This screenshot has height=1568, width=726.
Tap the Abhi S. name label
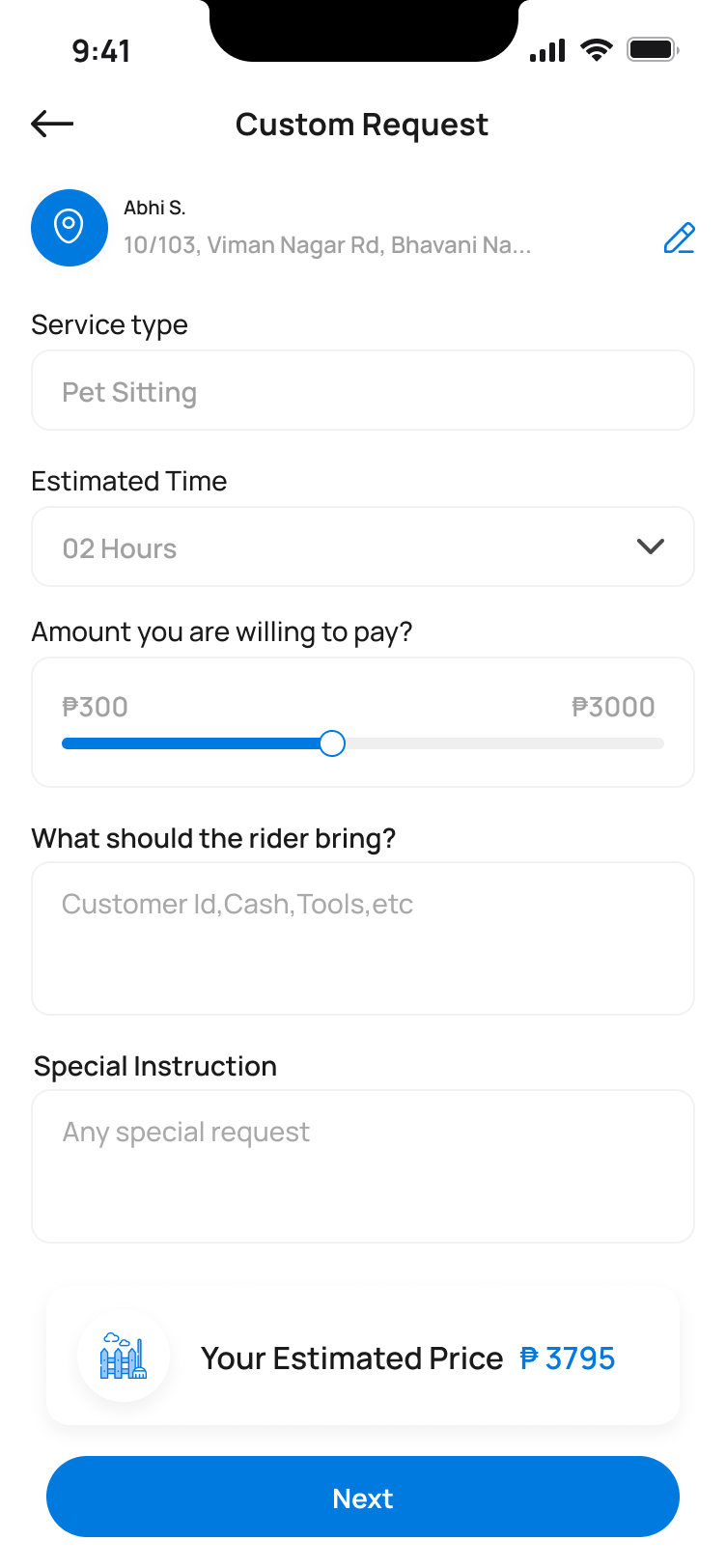tap(154, 208)
